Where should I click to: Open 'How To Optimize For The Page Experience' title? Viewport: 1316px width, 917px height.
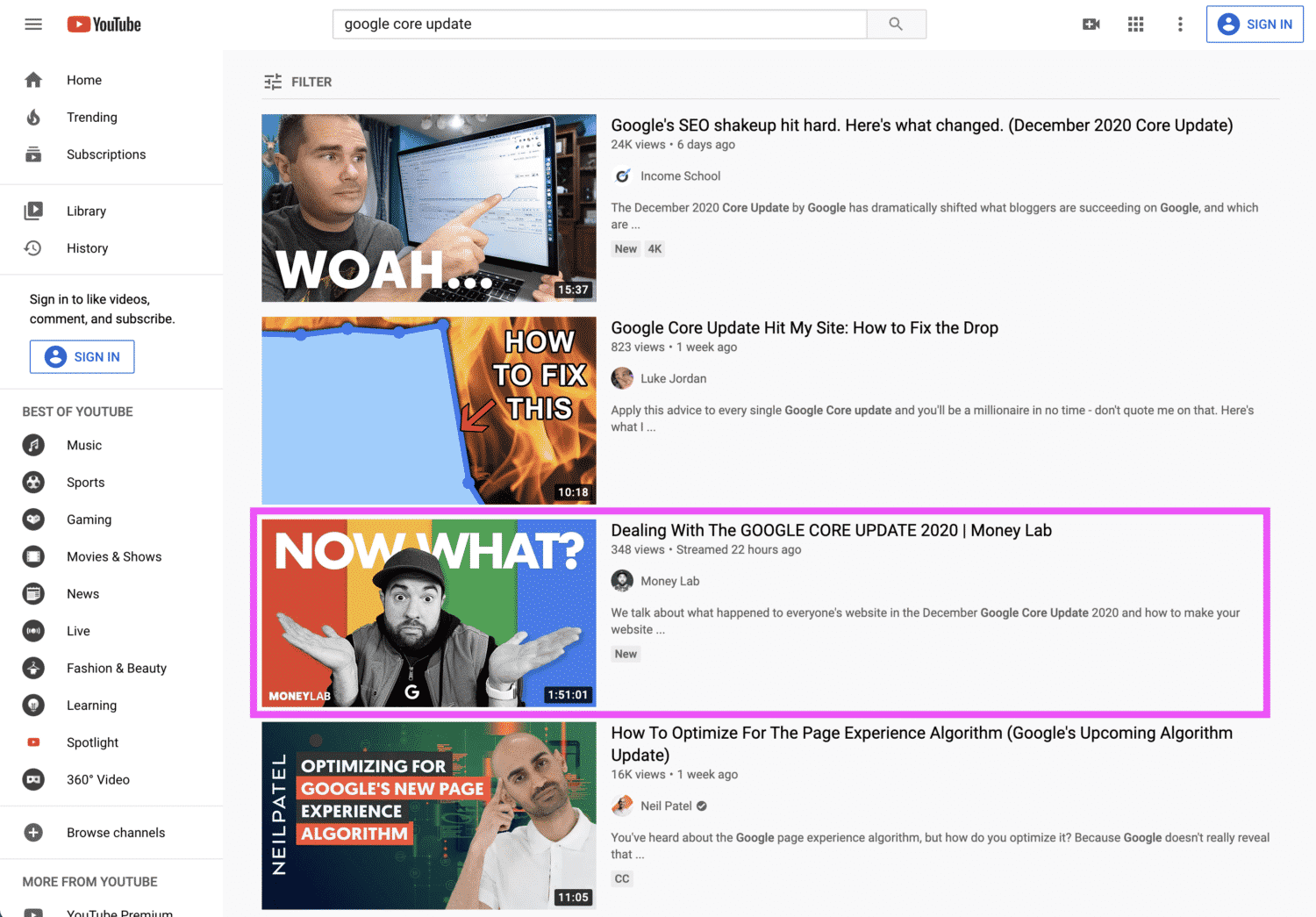[921, 743]
